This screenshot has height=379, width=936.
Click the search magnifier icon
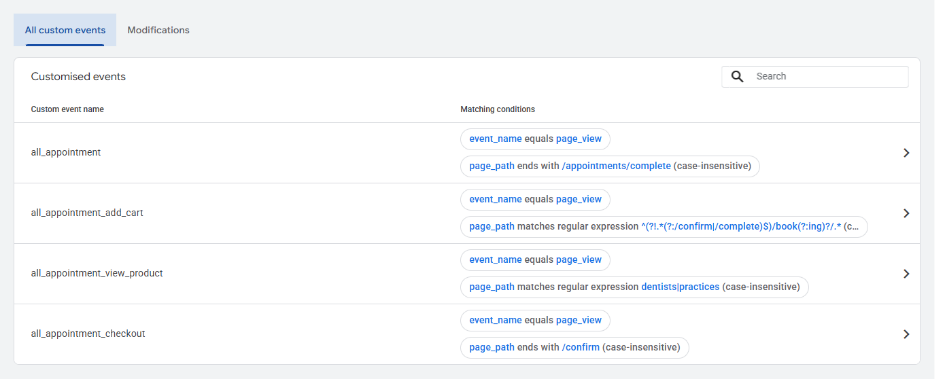pos(738,76)
